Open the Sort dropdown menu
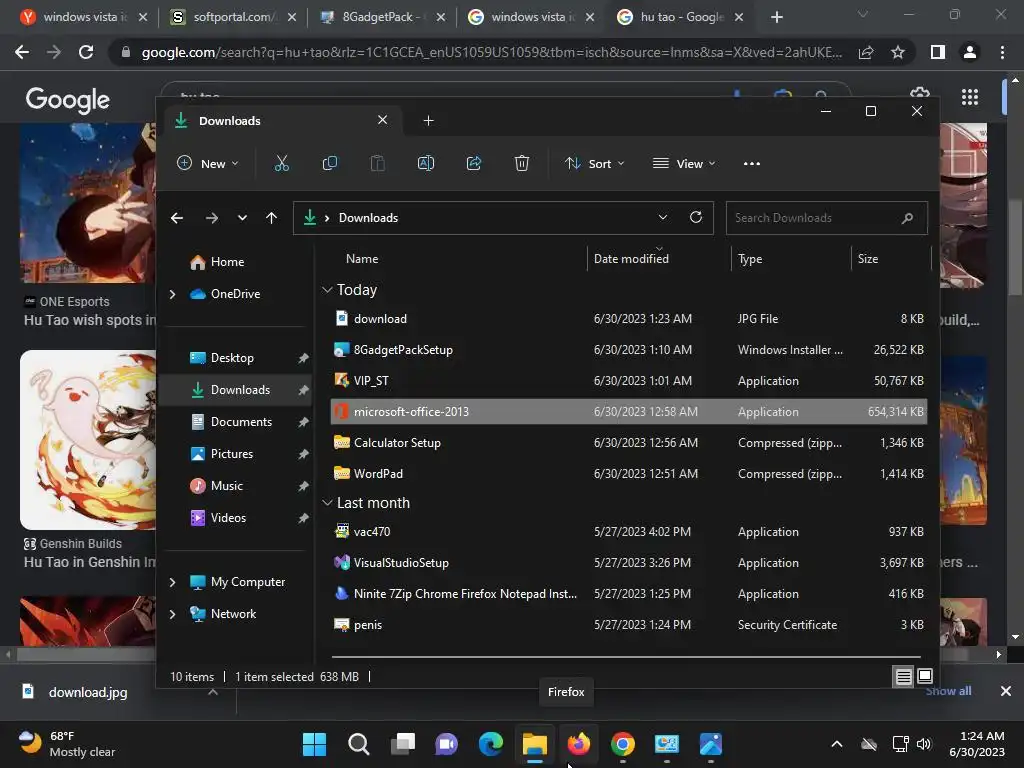The height and width of the screenshot is (768, 1024). pyautogui.click(x=594, y=163)
